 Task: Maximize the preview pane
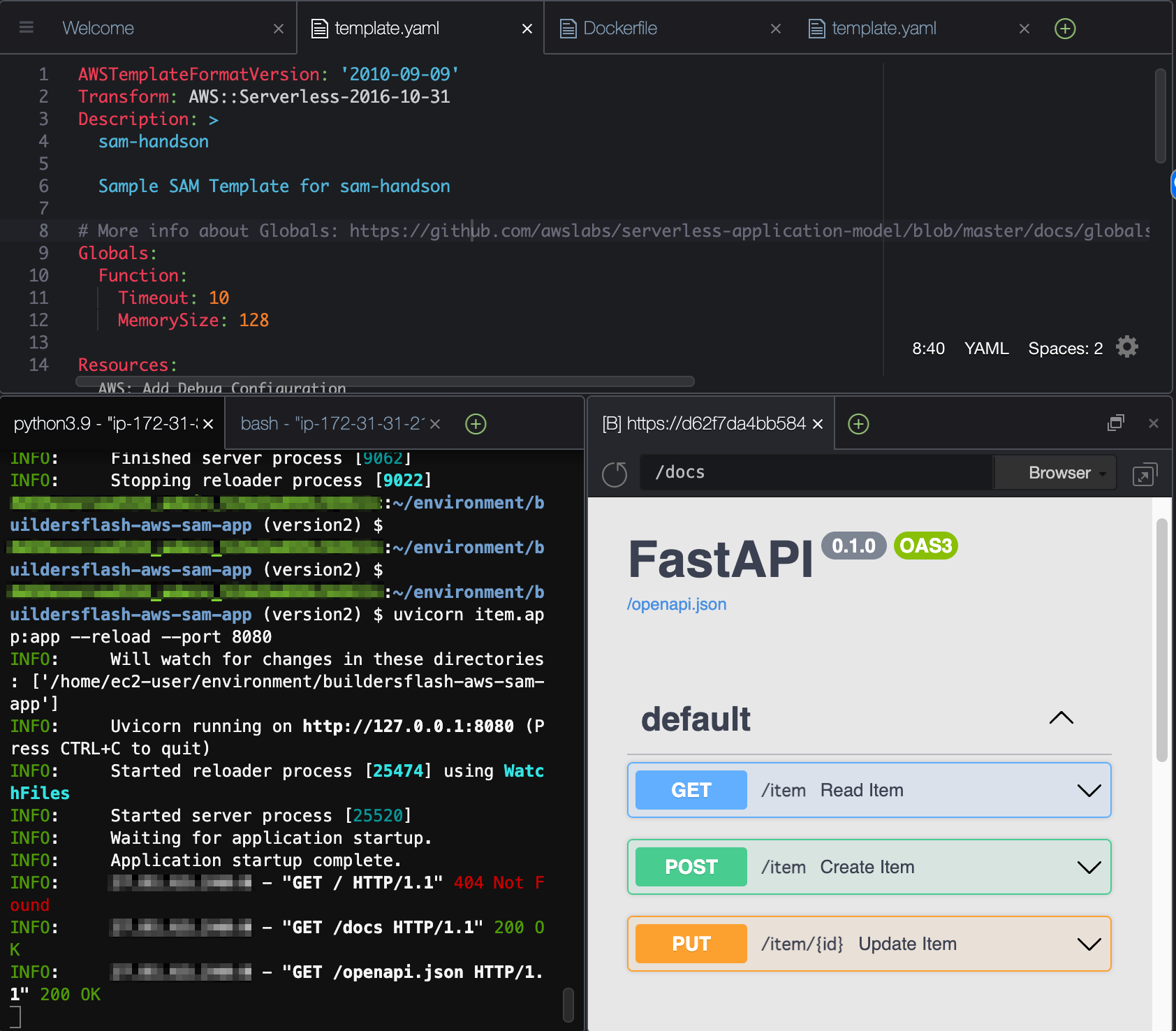click(1116, 423)
